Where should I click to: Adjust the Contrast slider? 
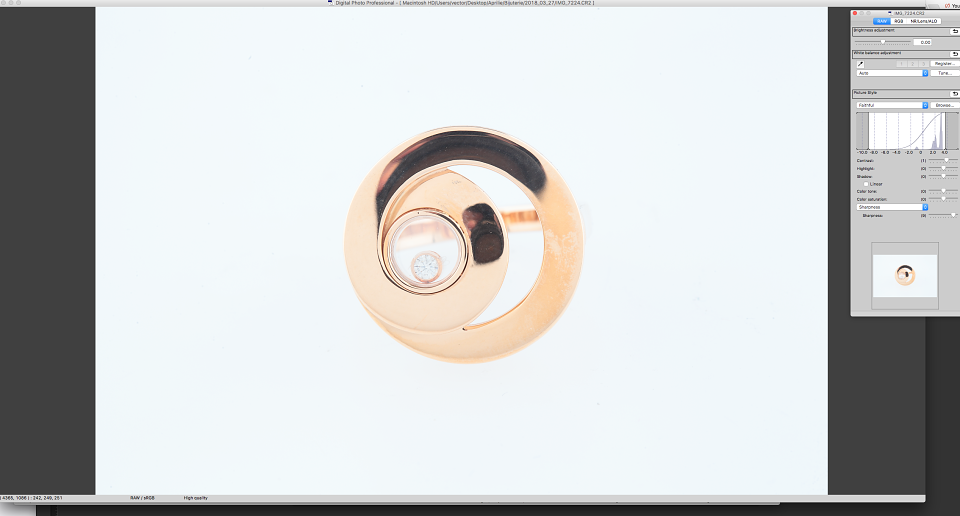pyautogui.click(x=943, y=160)
